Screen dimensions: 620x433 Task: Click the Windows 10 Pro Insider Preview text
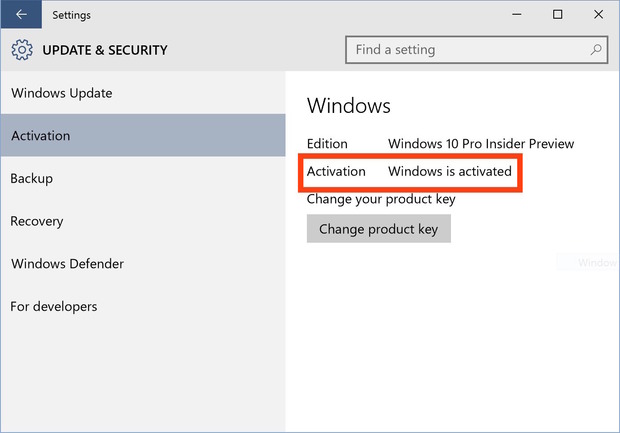click(x=481, y=144)
